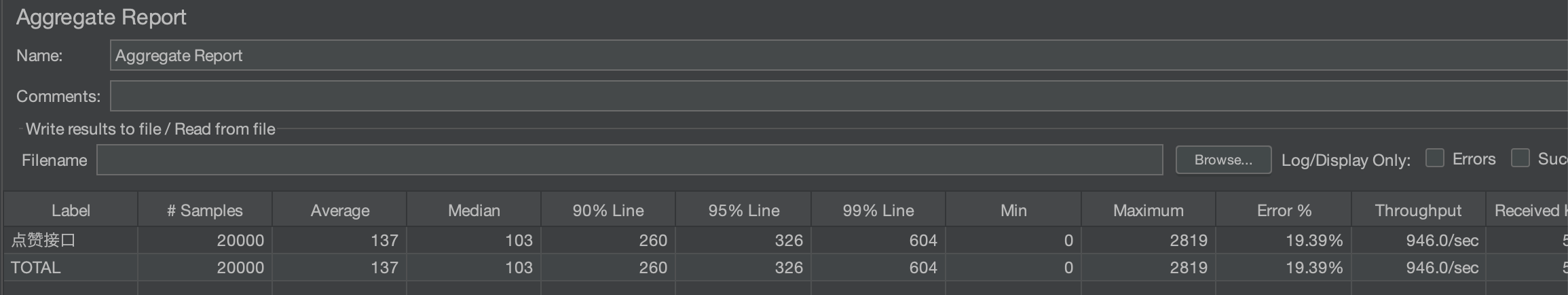The width and height of the screenshot is (1568, 295).
Task: Enable the Errors checkbox
Action: click(1434, 158)
